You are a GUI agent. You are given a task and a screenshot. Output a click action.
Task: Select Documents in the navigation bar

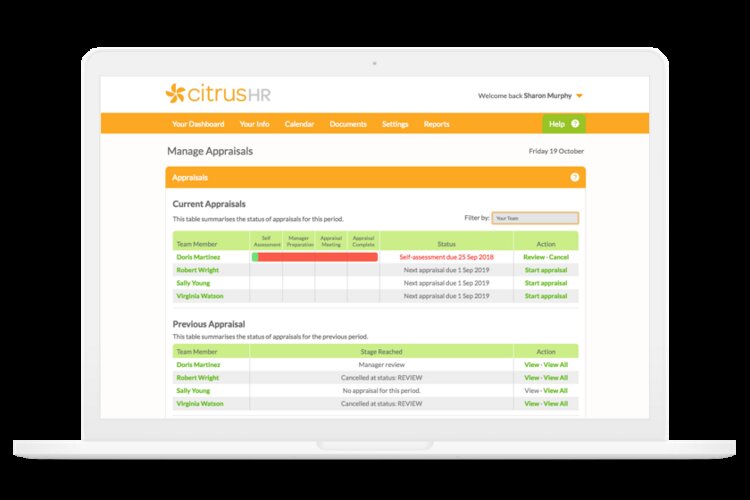click(x=348, y=124)
